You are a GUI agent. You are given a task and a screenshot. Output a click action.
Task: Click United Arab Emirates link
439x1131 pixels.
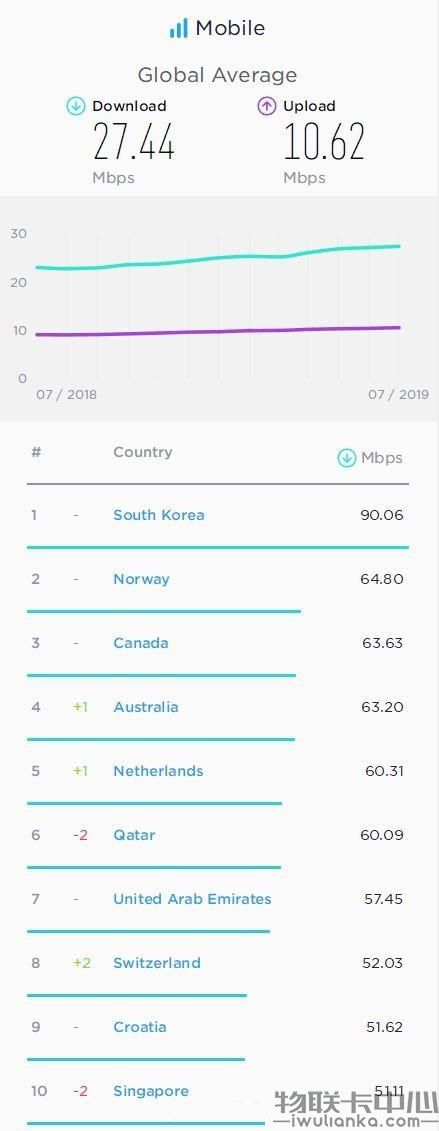click(x=192, y=899)
